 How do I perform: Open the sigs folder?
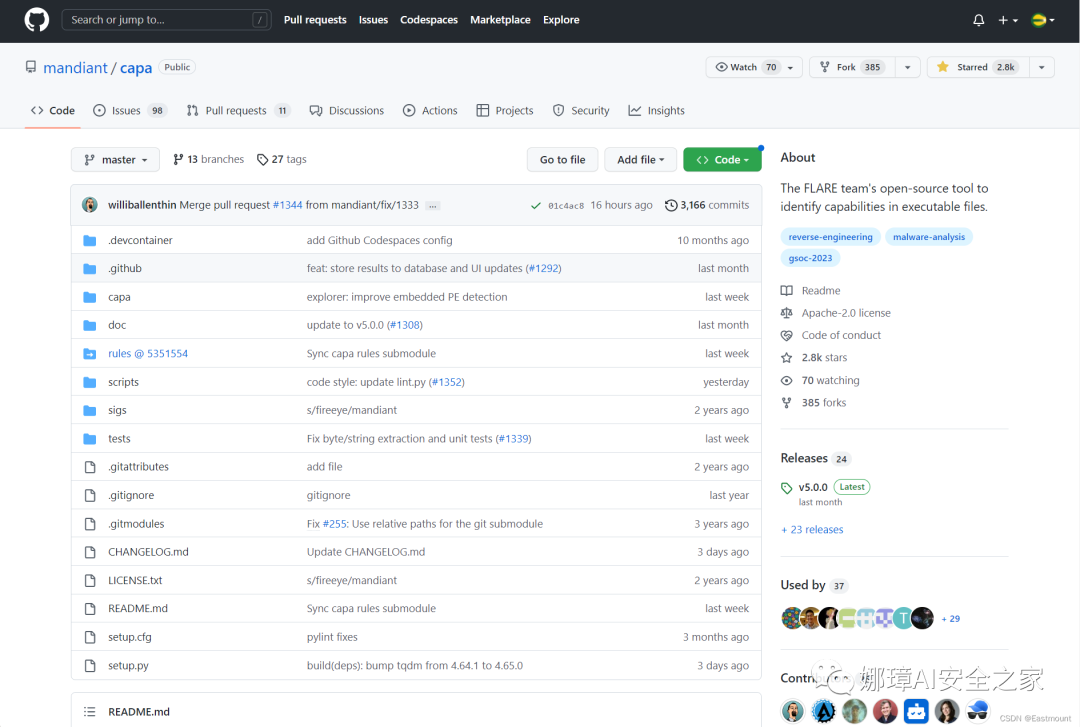click(x=117, y=411)
